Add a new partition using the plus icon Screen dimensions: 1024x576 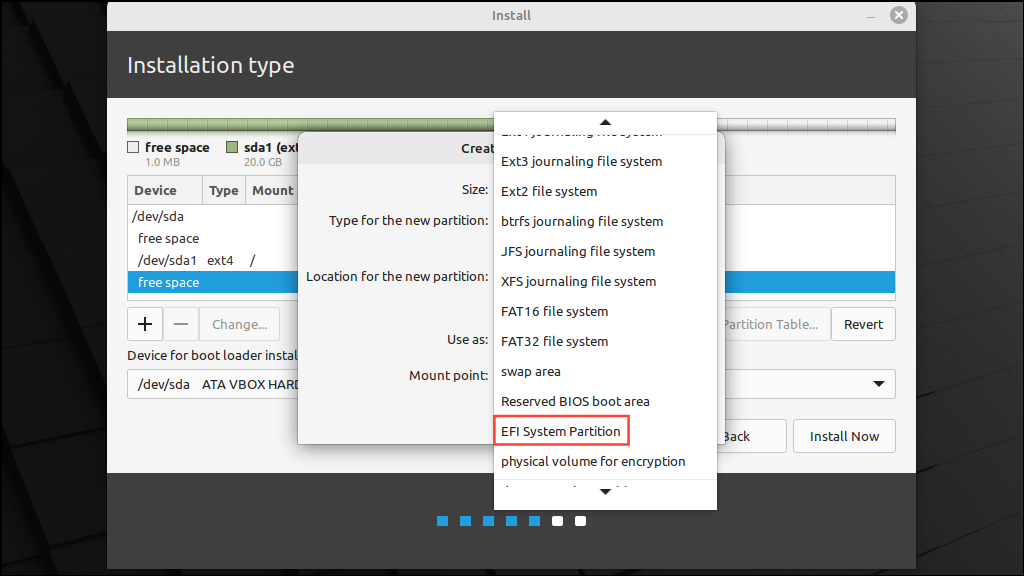coord(144,323)
